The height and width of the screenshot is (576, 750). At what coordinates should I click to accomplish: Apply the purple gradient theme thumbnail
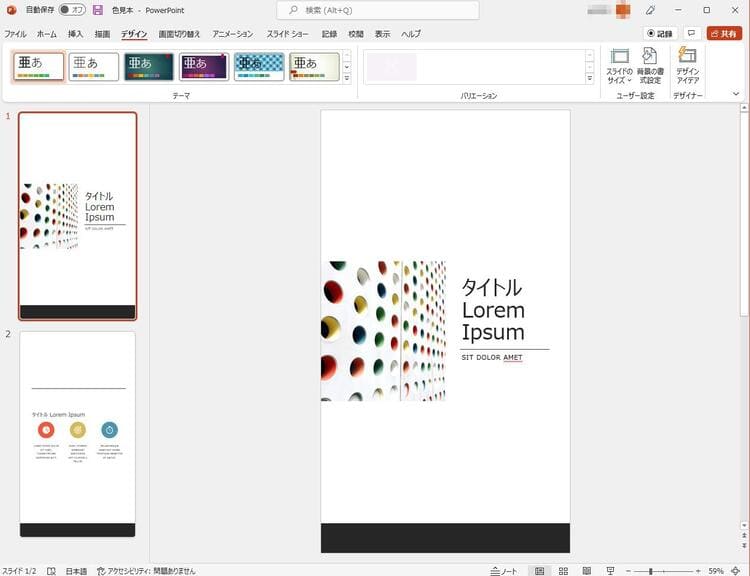coord(204,66)
